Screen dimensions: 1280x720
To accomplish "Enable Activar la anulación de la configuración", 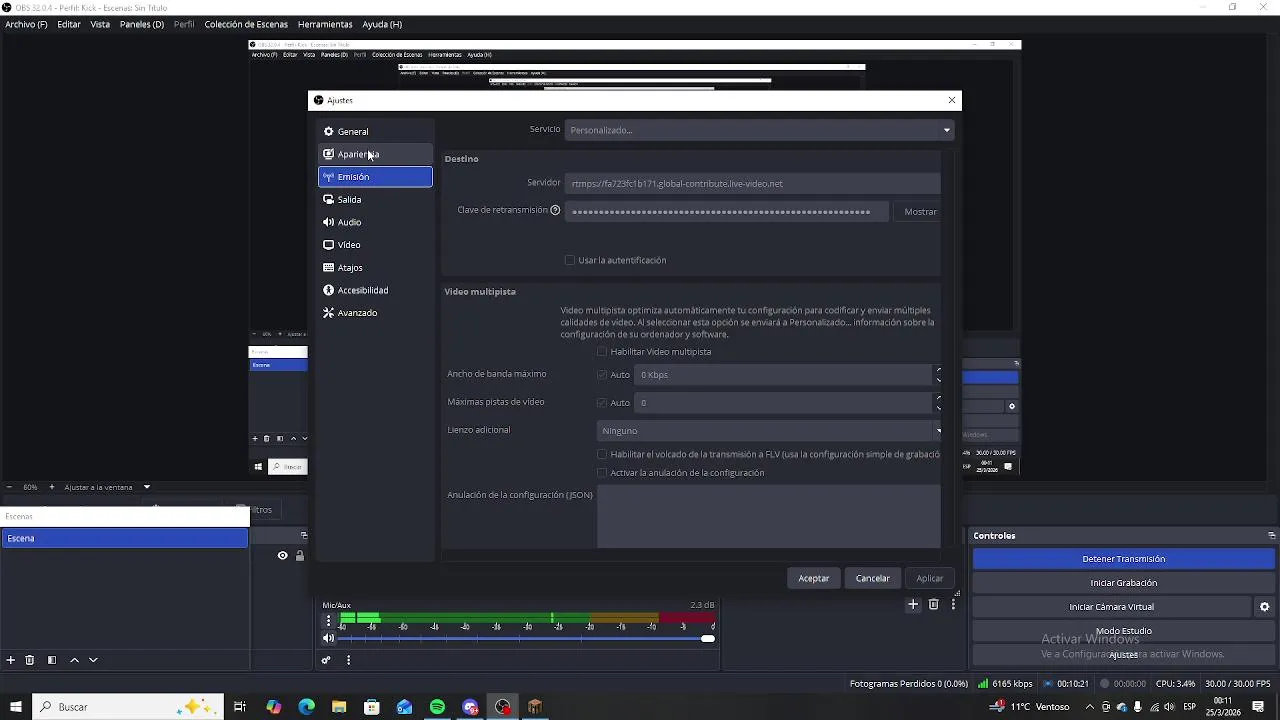I will [x=602, y=473].
